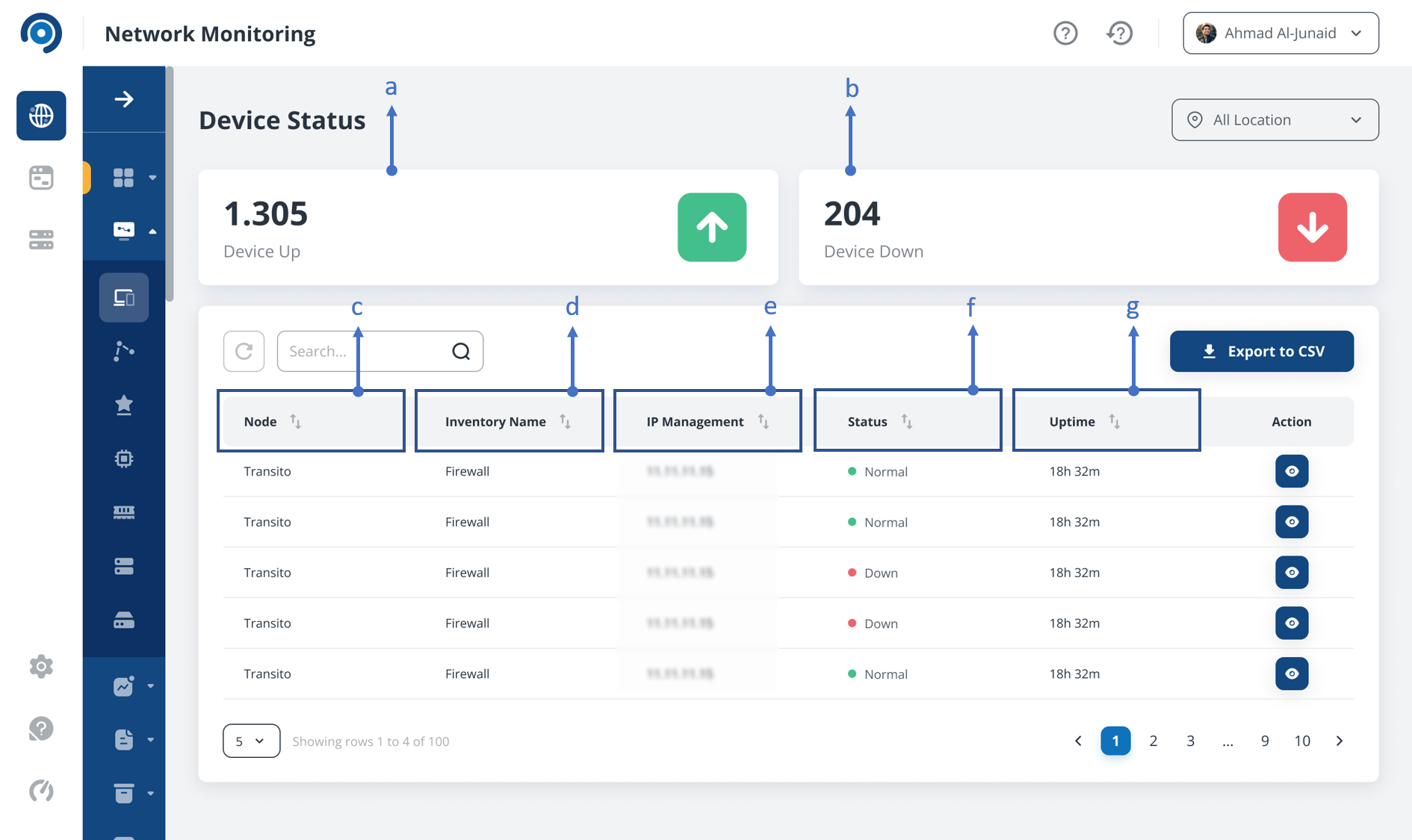The height and width of the screenshot is (840, 1412).
Task: Open the settings gear in left rail
Action: pyautogui.click(x=41, y=666)
